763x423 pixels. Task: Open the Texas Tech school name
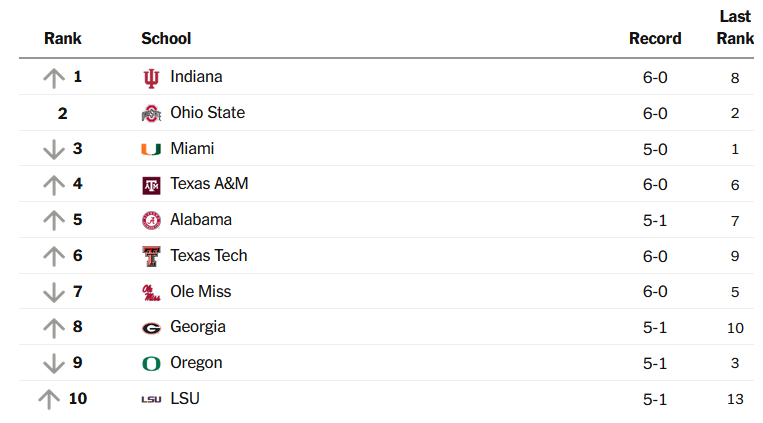(x=209, y=256)
